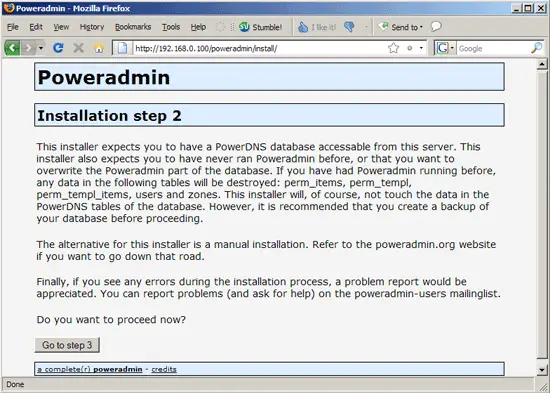Follow the 'a complete(r) poweradmin' footer link
Viewport: 550px width, 393px height.
[x=90, y=369]
